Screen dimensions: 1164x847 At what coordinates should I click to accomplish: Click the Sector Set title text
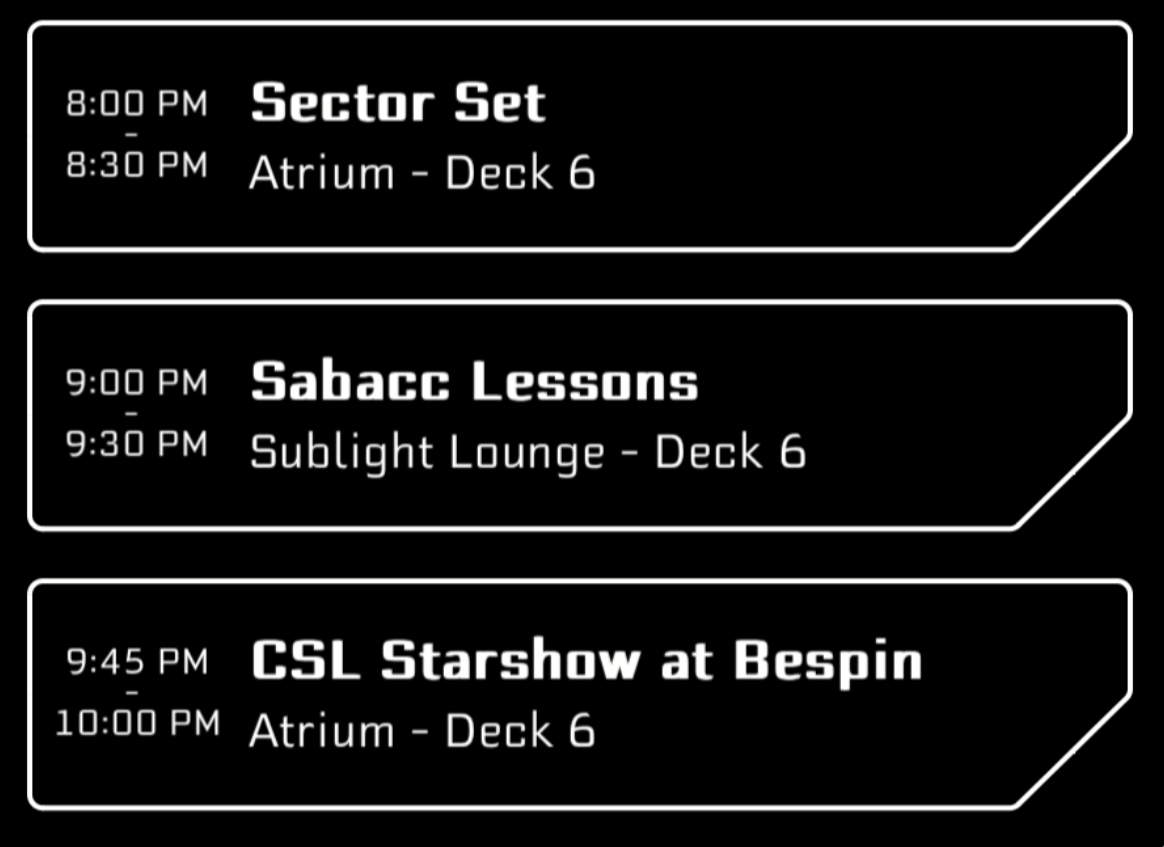(x=398, y=103)
